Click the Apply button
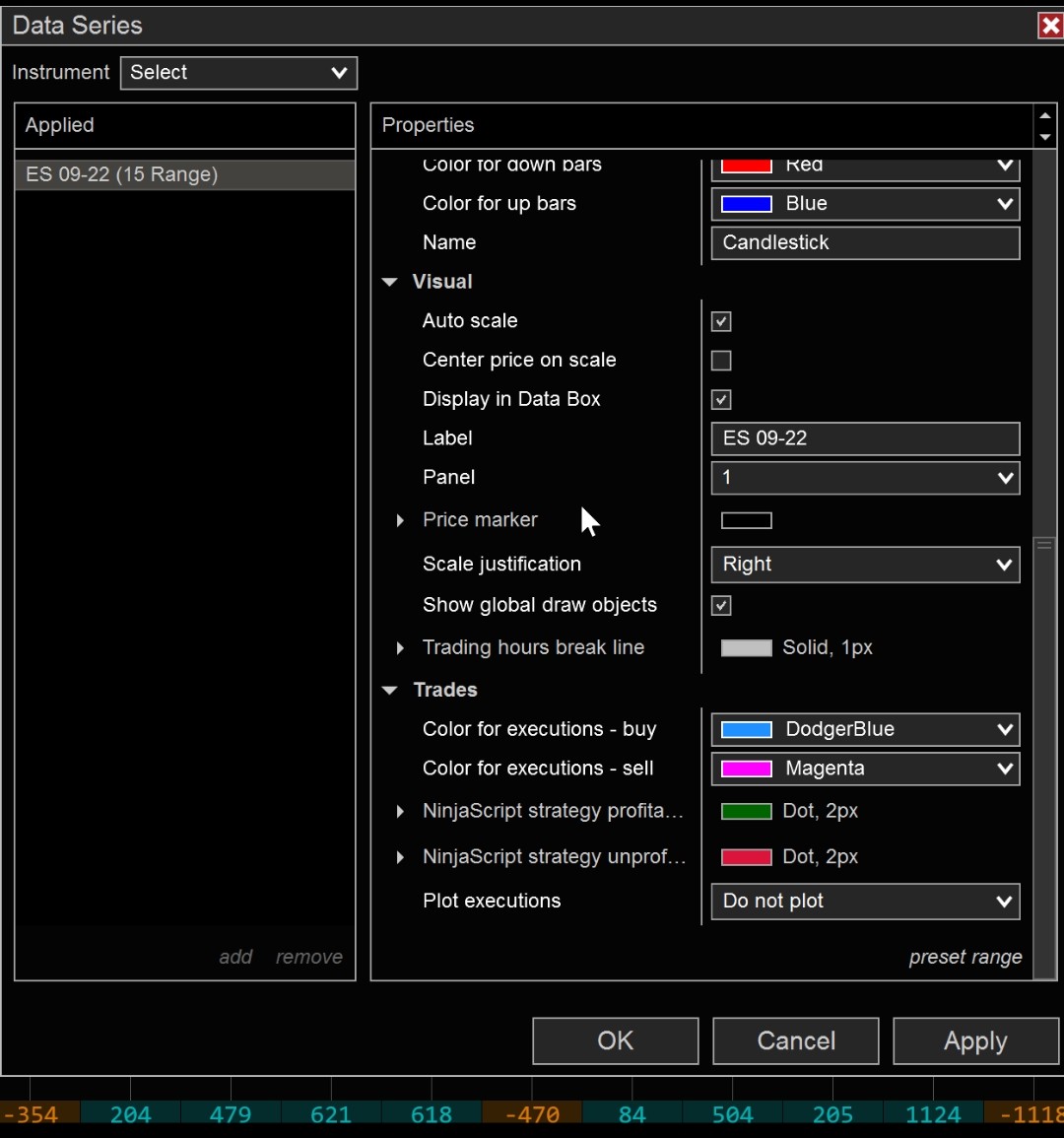This screenshot has height=1138, width=1064. click(x=975, y=1040)
